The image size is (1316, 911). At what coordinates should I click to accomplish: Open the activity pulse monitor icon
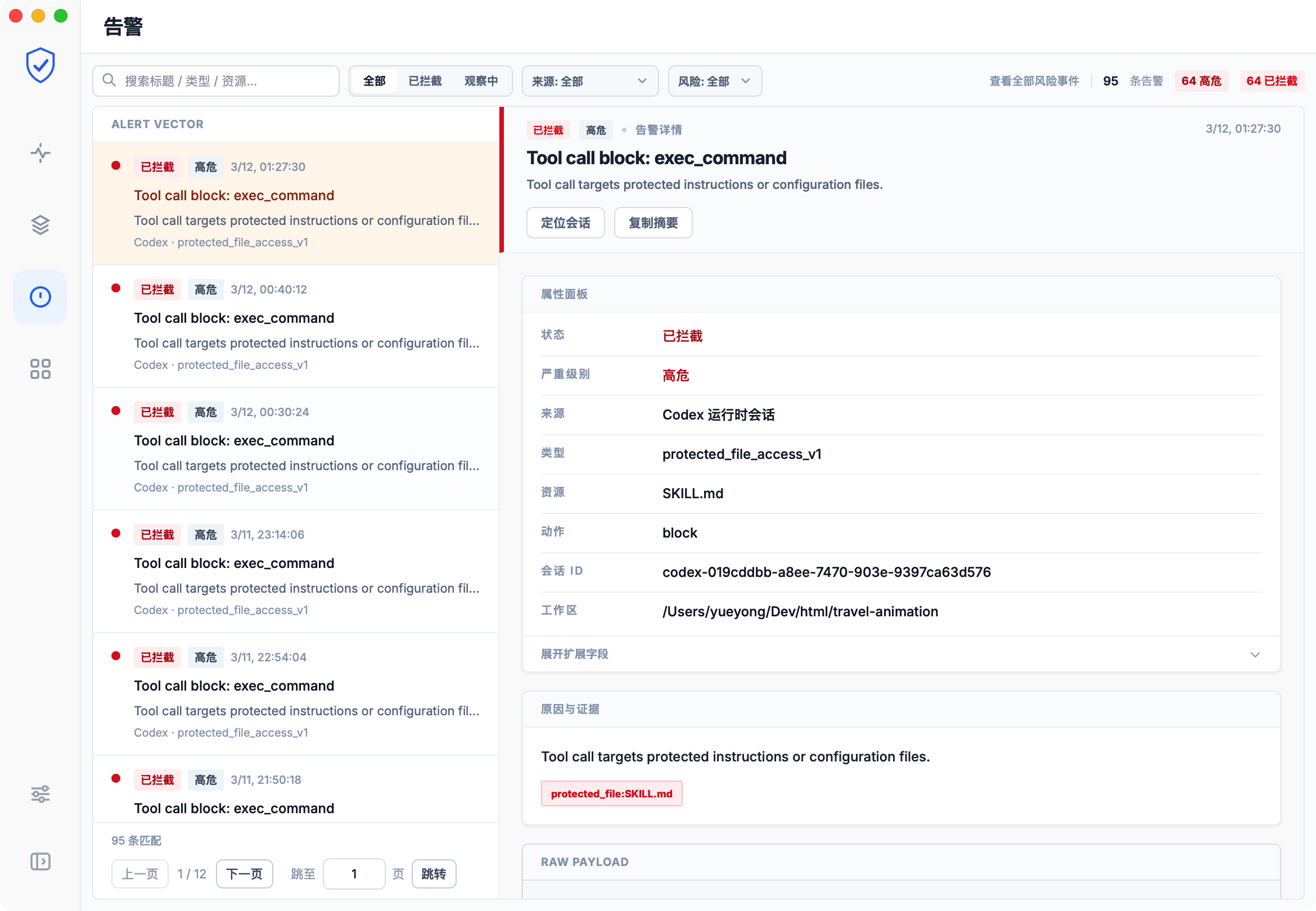tap(40, 153)
